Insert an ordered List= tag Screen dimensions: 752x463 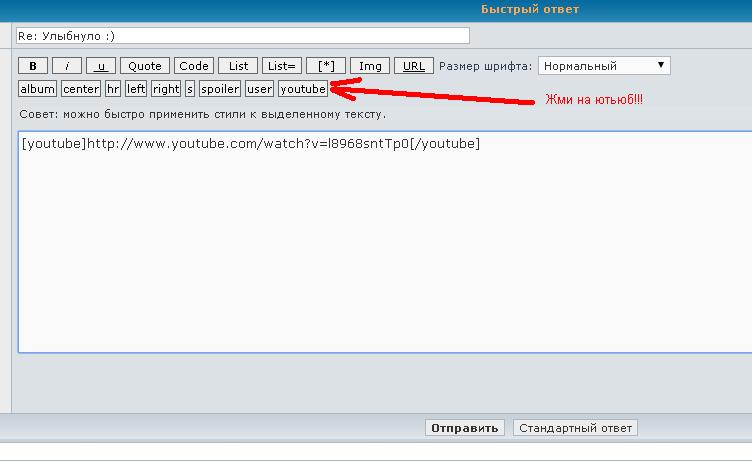[x=282, y=66]
